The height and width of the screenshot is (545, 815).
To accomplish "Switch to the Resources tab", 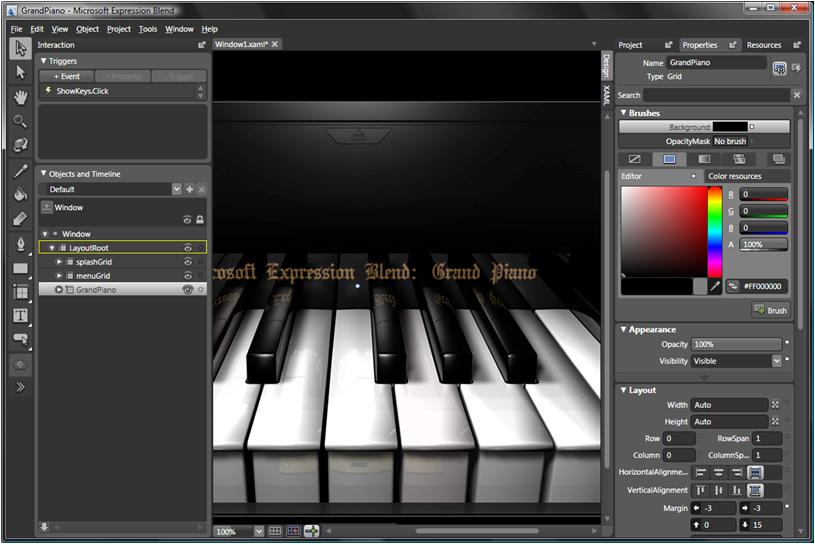I will click(x=764, y=45).
